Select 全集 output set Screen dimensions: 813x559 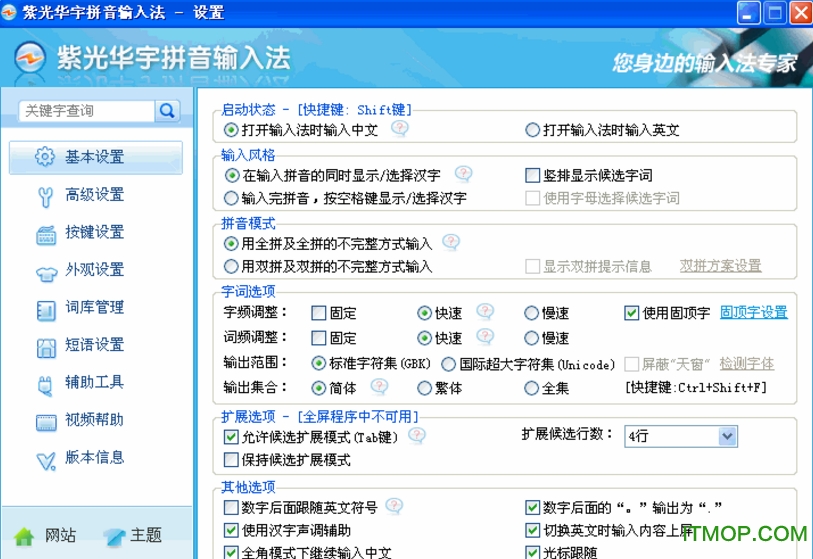531,388
